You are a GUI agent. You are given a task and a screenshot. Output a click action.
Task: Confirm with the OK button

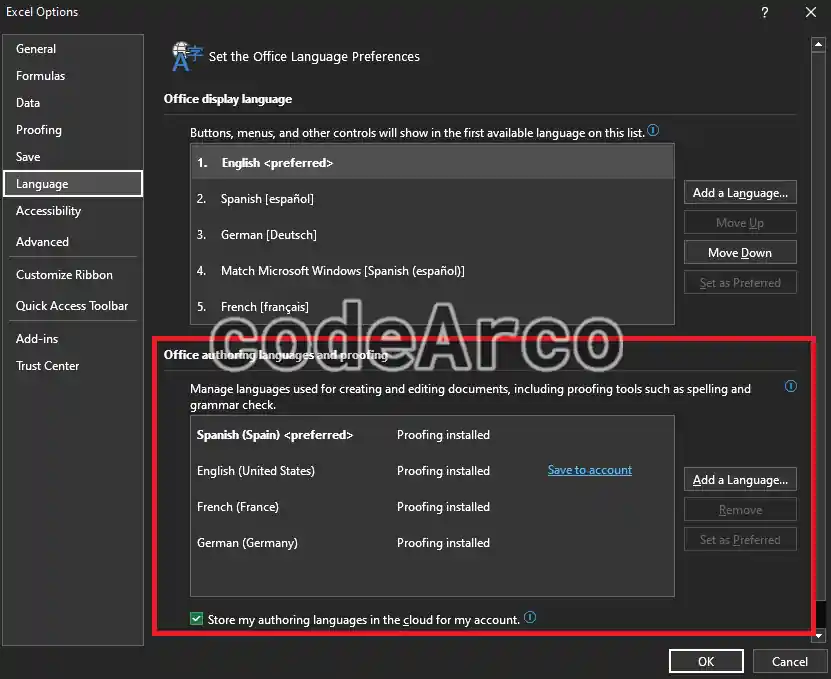point(706,662)
